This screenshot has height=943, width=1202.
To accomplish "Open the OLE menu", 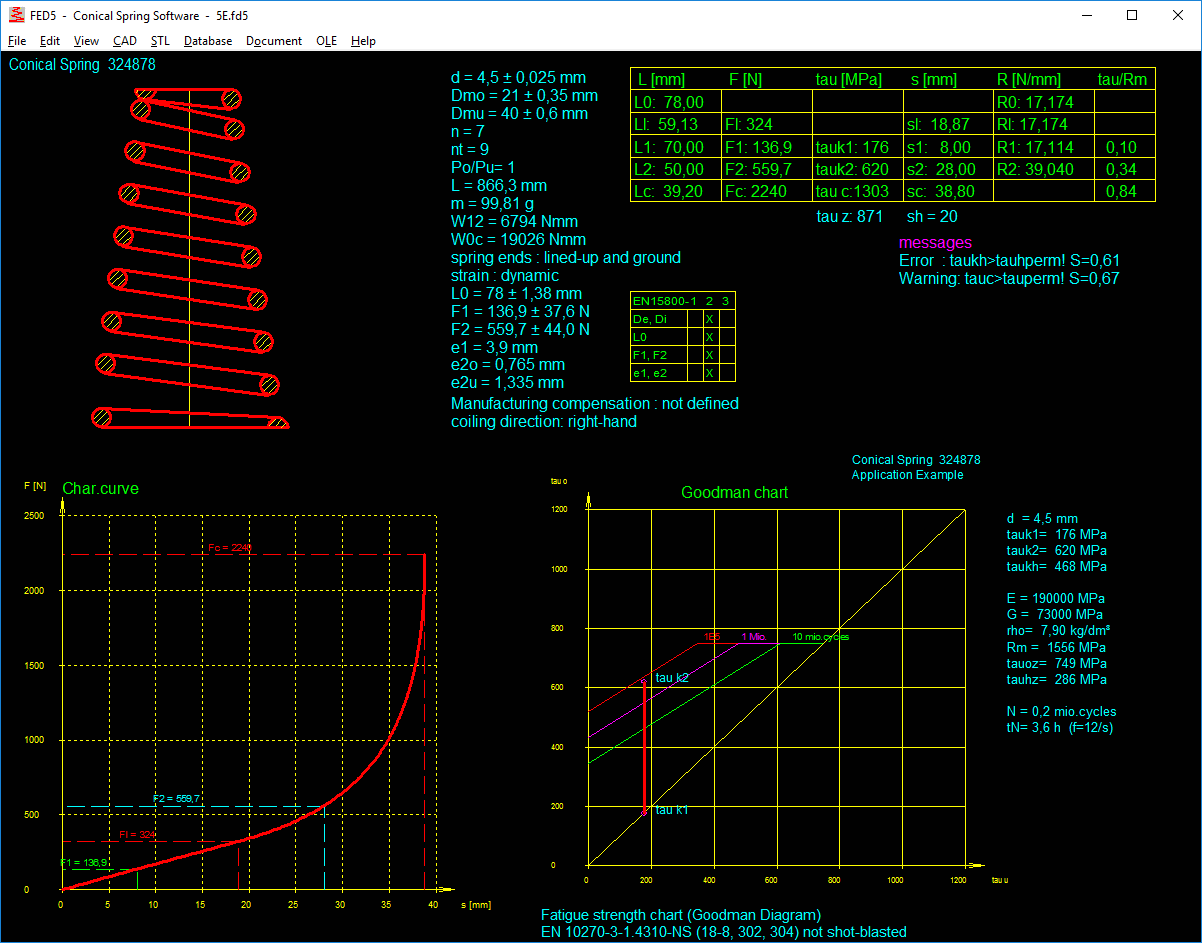I will tap(326, 41).
